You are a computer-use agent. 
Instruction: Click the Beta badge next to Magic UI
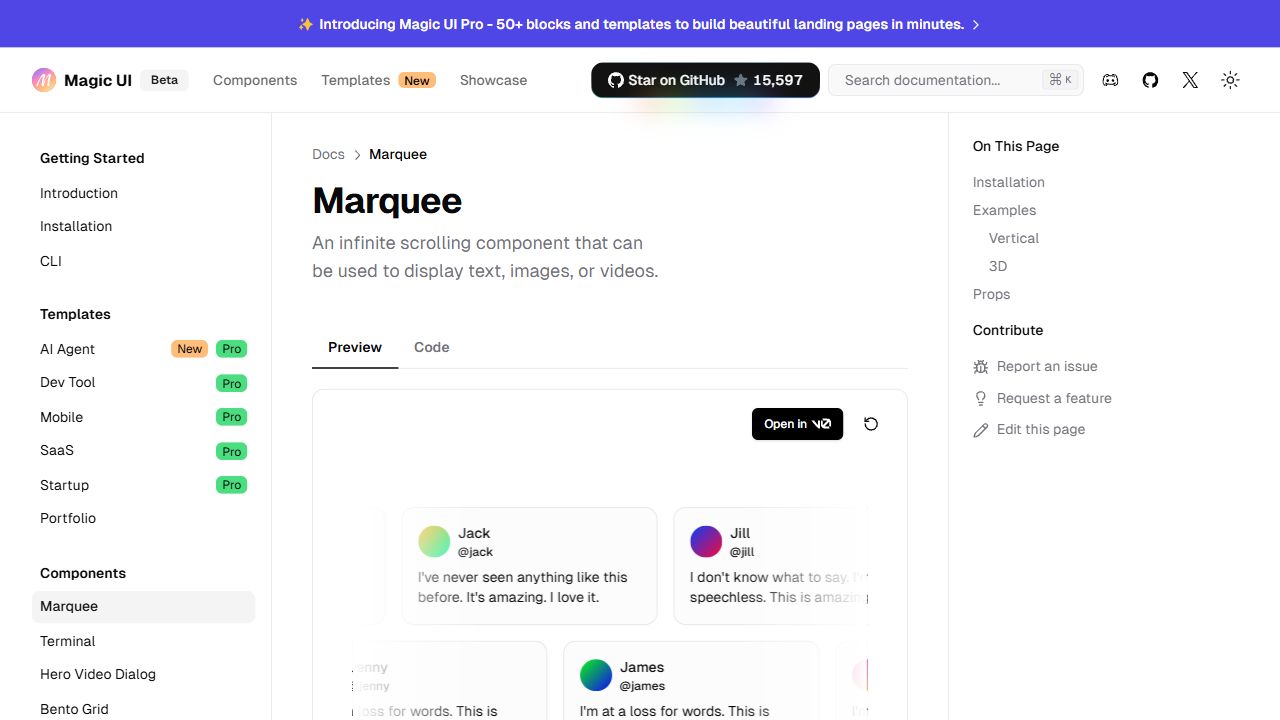click(x=164, y=80)
